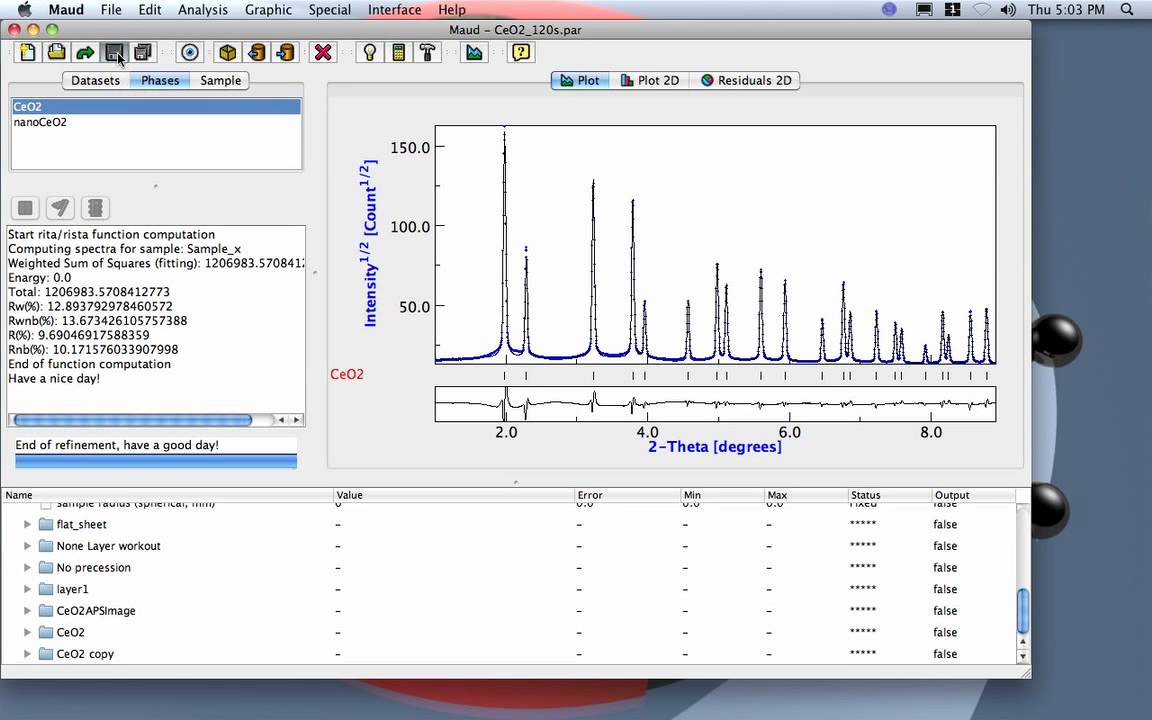Image resolution: width=1152 pixels, height=720 pixels.
Task: Click the clock showing Thu 5:03 PM
Action: click(x=1066, y=10)
